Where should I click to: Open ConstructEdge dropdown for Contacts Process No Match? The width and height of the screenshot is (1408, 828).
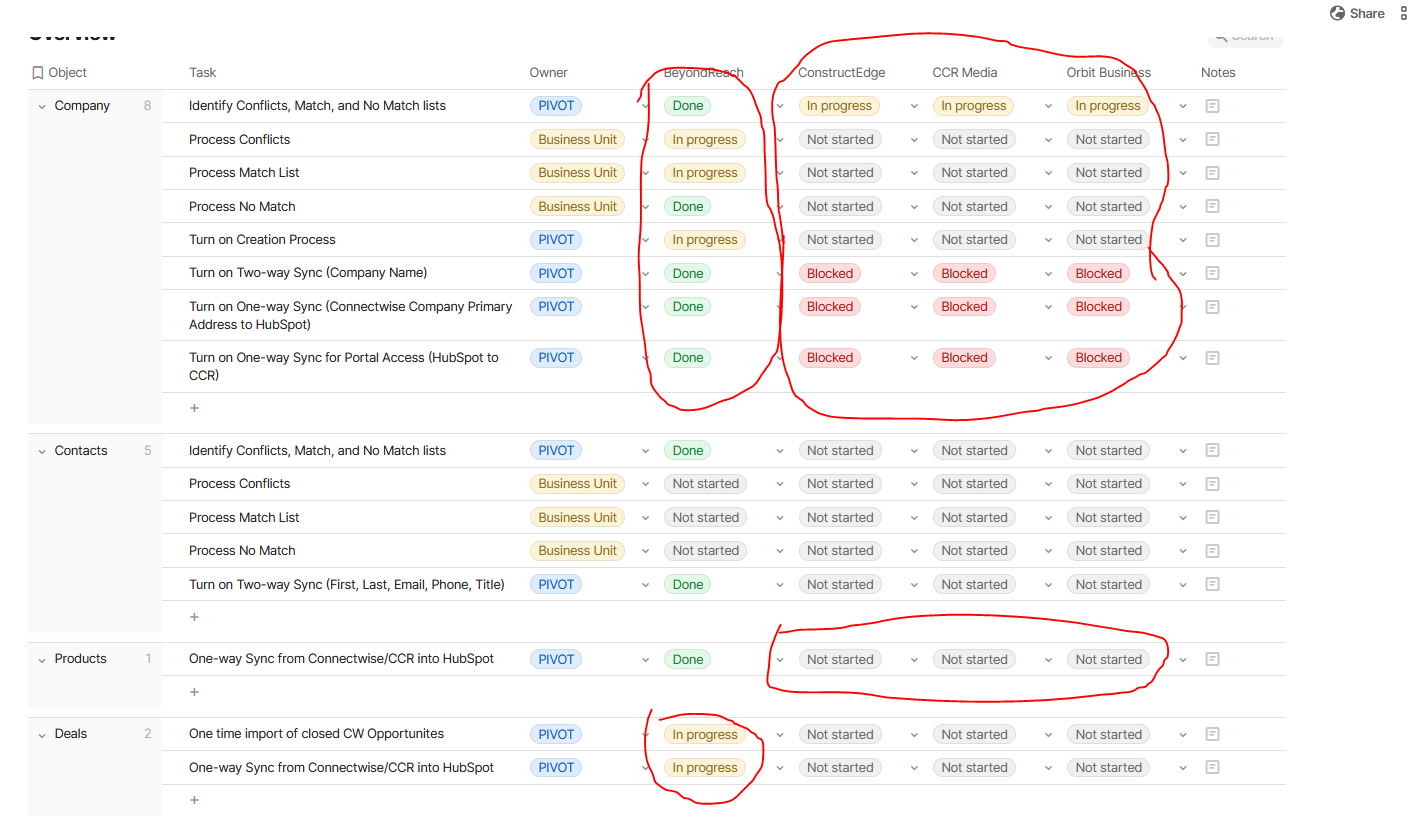(914, 551)
